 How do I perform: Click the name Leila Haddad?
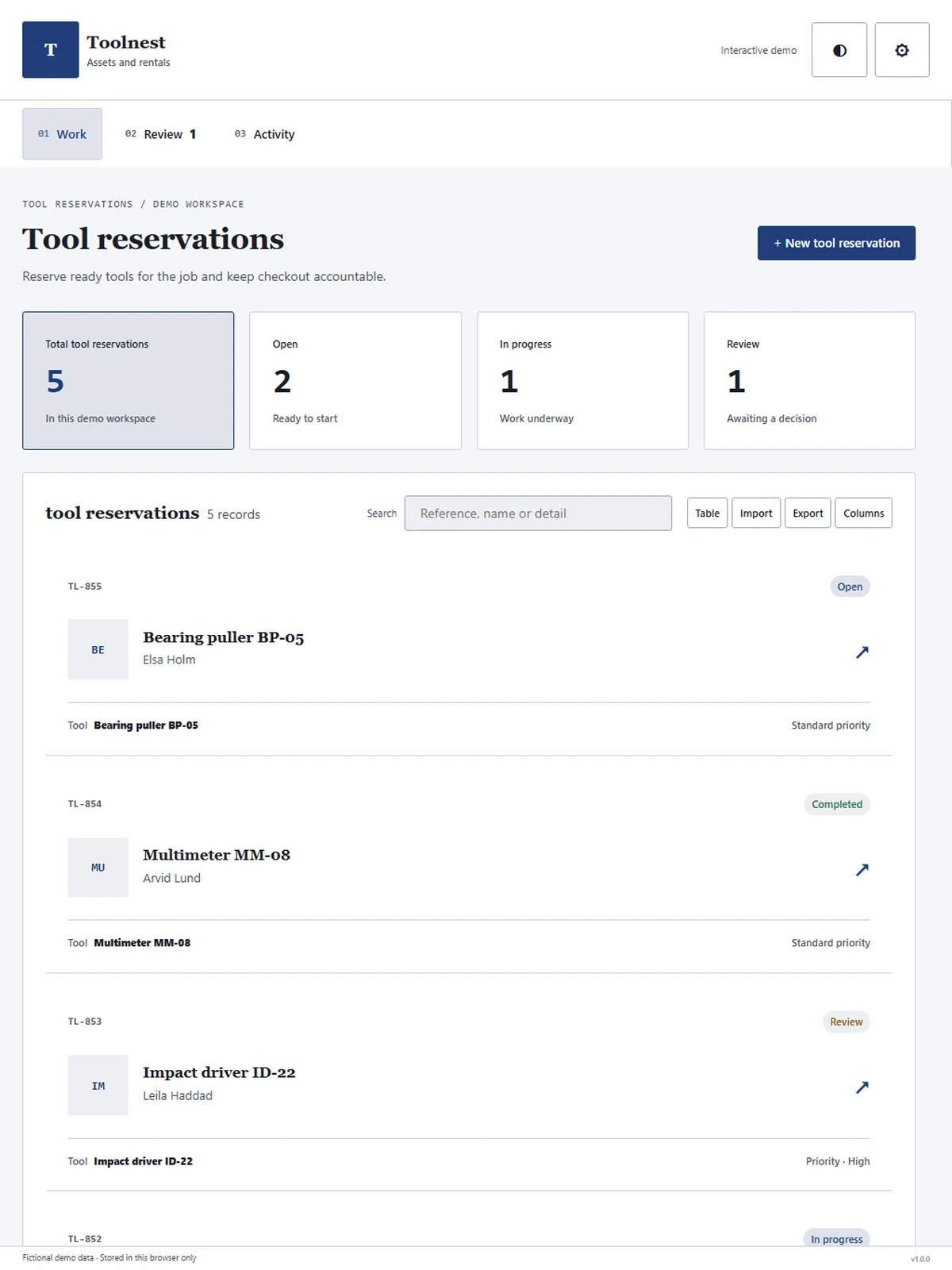[178, 1095]
